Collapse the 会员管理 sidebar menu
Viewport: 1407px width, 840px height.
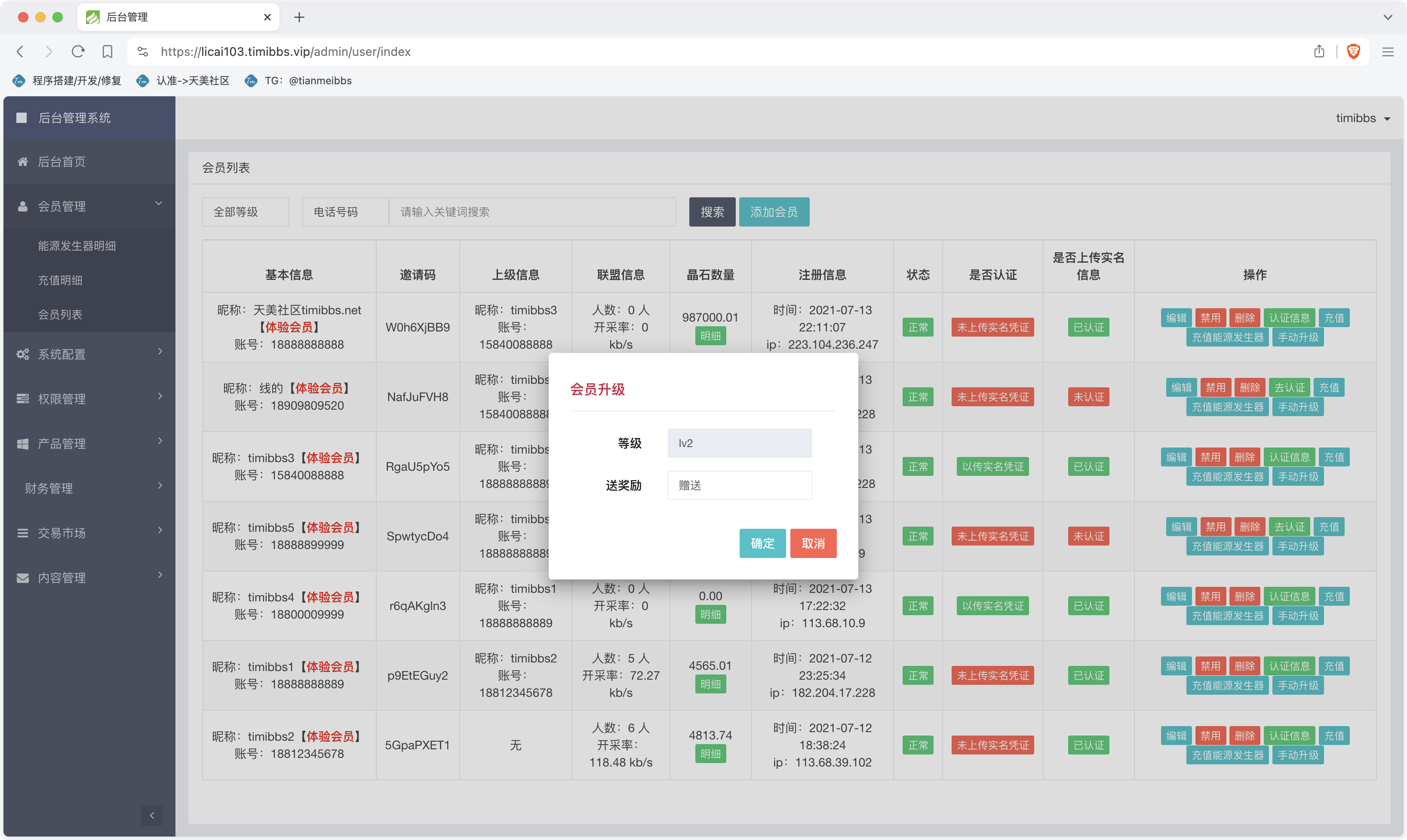coord(89,206)
